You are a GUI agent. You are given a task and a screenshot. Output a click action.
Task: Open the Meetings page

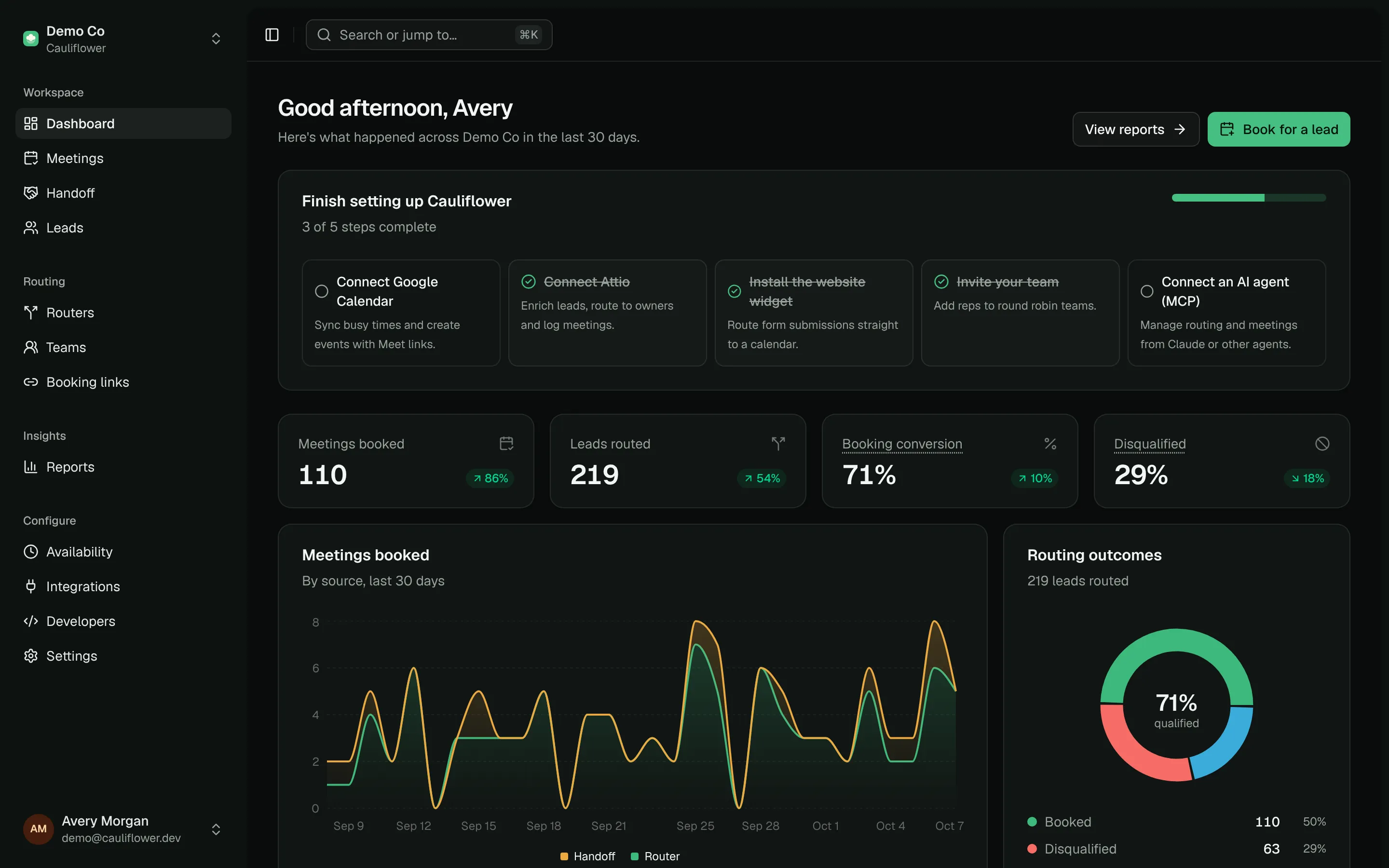123,158
